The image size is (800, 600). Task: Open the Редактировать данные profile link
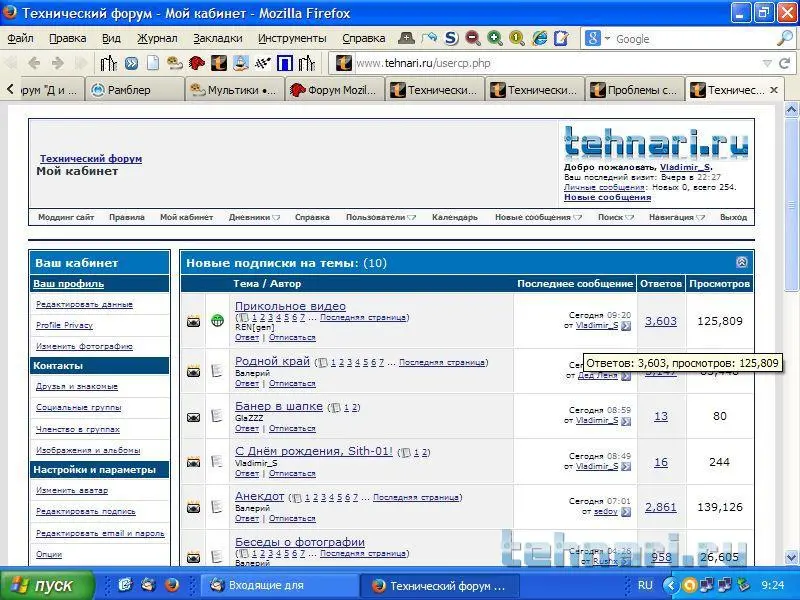pos(84,305)
